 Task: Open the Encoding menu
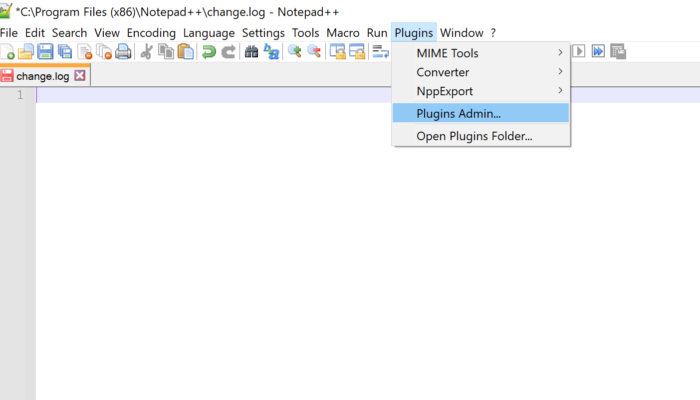tap(150, 33)
